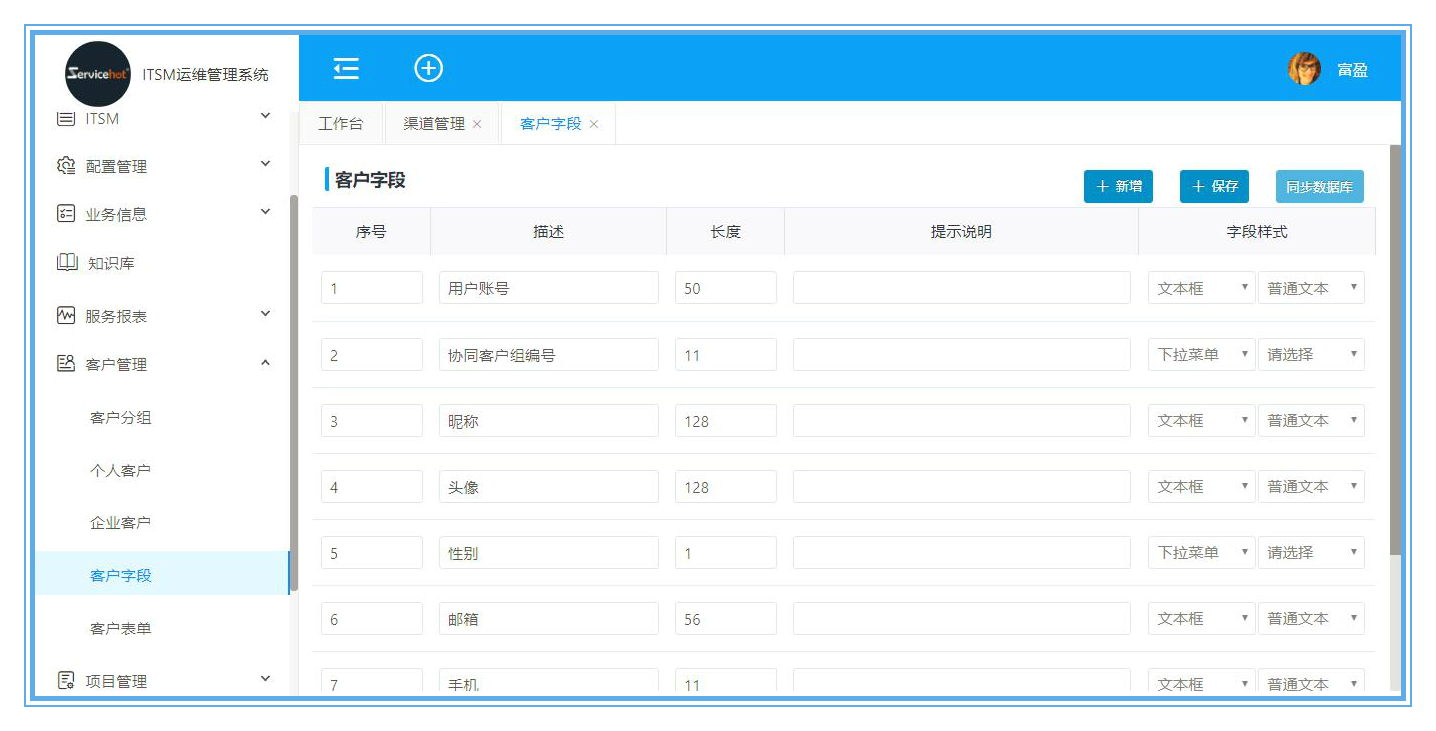The width and height of the screenshot is (1436, 731).
Task: Open 请选择 dropdown in 性别 row
Action: click(x=1311, y=552)
